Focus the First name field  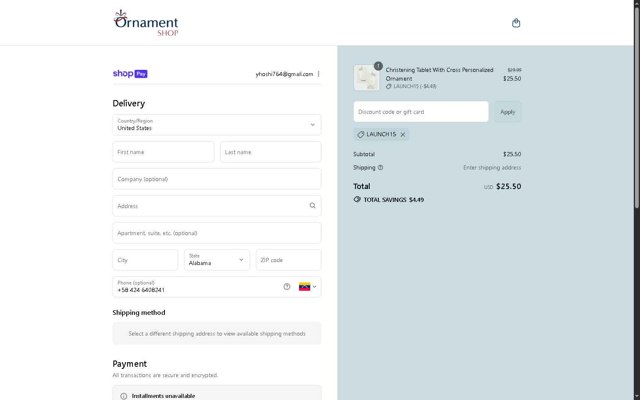pos(163,152)
